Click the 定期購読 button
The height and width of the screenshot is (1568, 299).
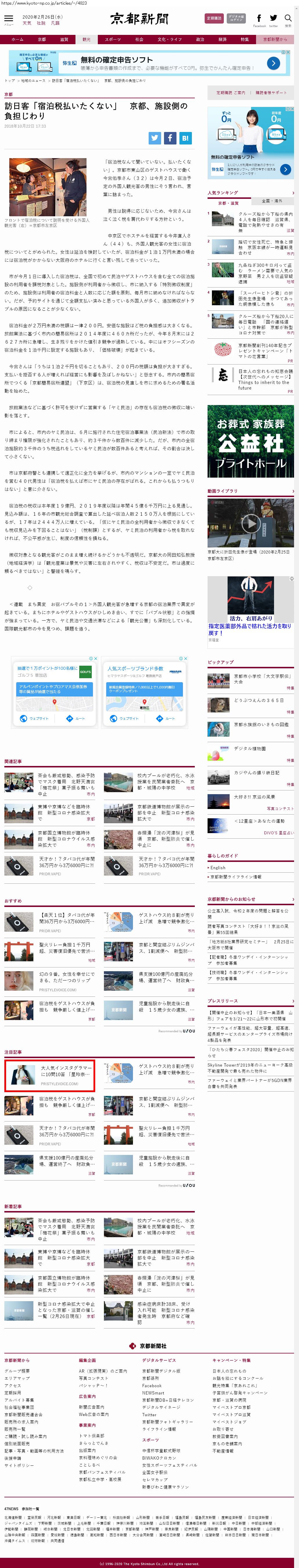pyautogui.click(x=214, y=19)
